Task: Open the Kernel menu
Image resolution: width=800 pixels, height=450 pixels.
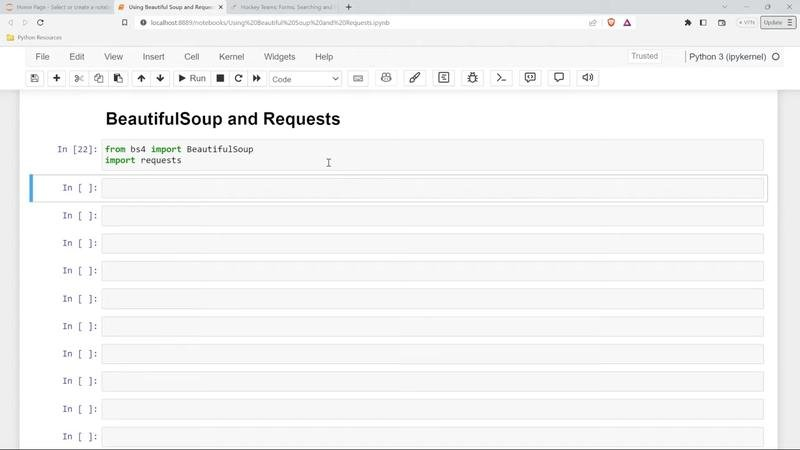Action: [x=232, y=57]
